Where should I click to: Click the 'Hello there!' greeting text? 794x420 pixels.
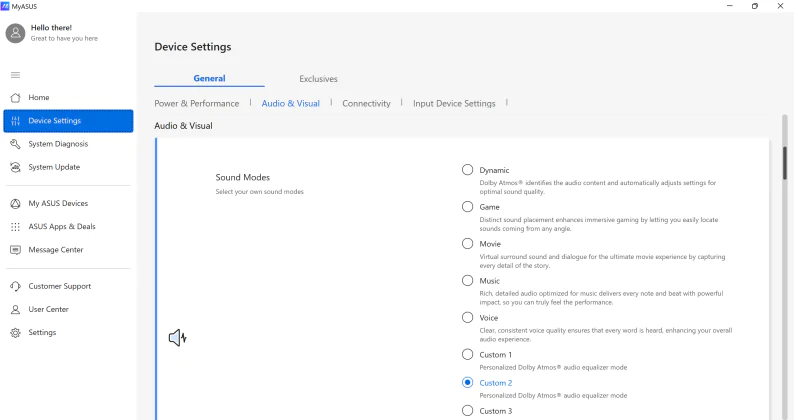(51, 27)
